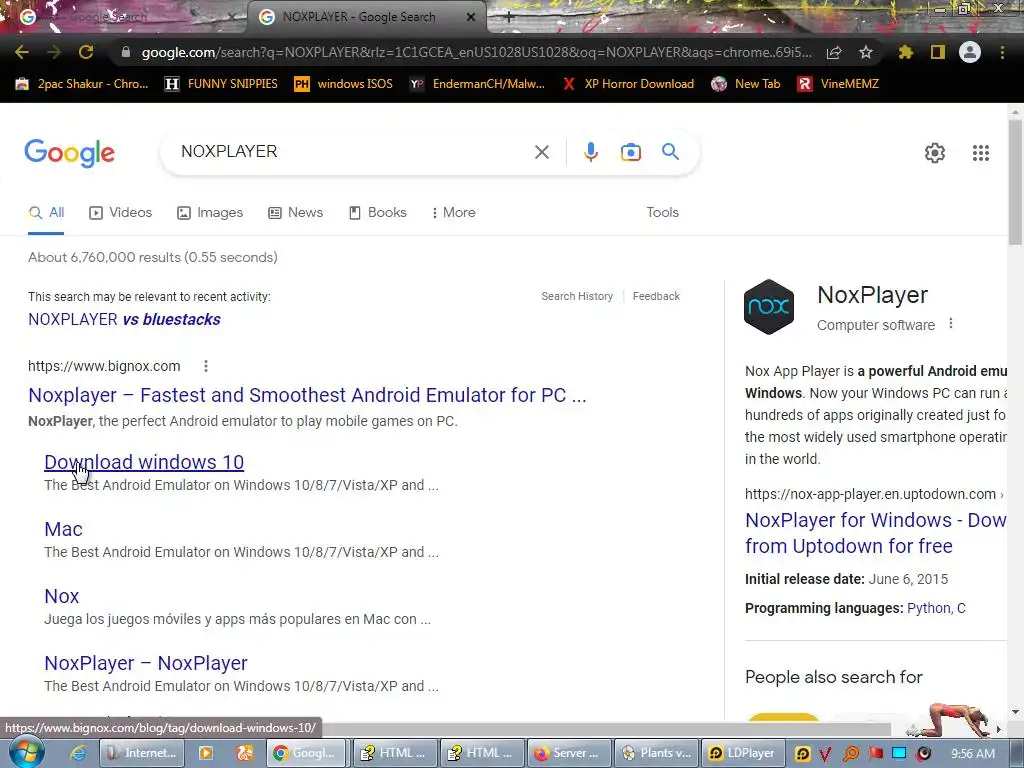
Task: Switch to the Videos results tab
Action: [x=121, y=213]
